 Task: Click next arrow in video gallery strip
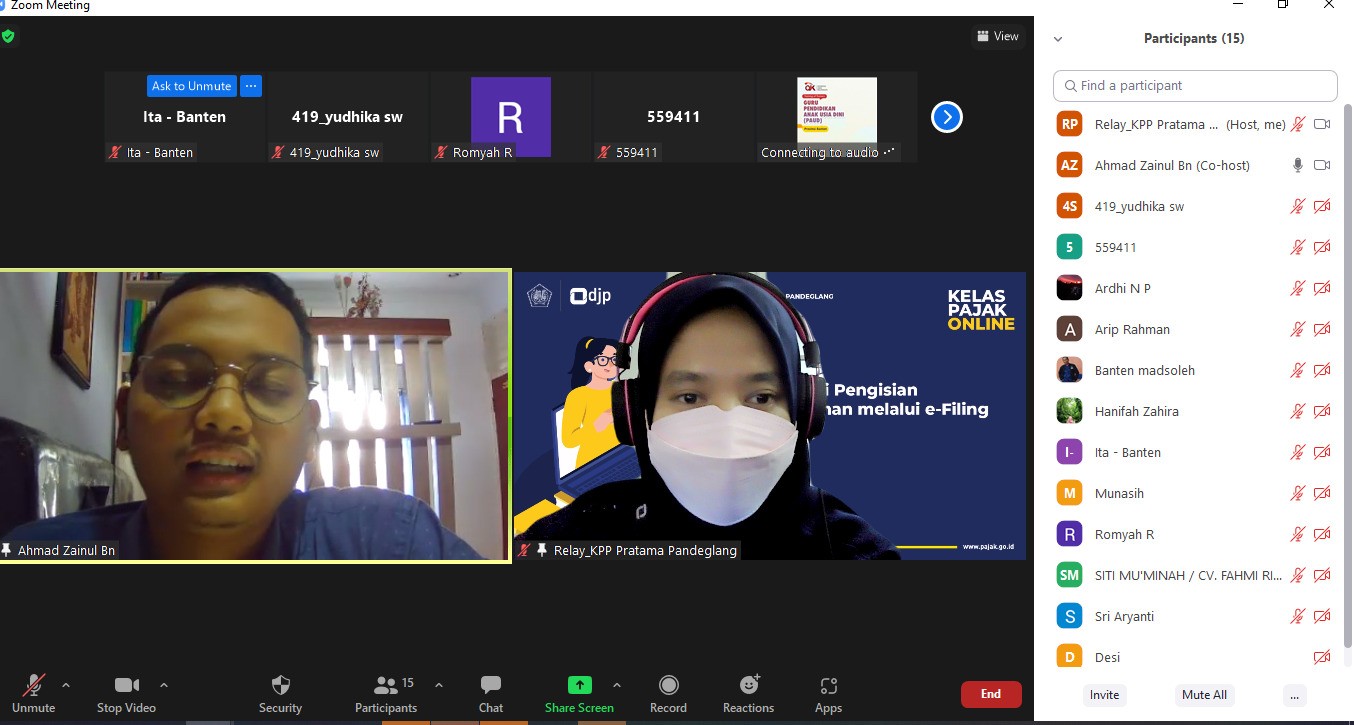[946, 117]
